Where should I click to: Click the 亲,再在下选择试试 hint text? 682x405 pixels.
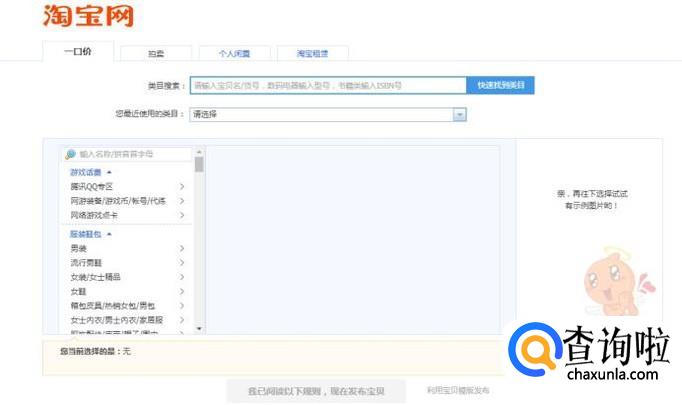592,194
